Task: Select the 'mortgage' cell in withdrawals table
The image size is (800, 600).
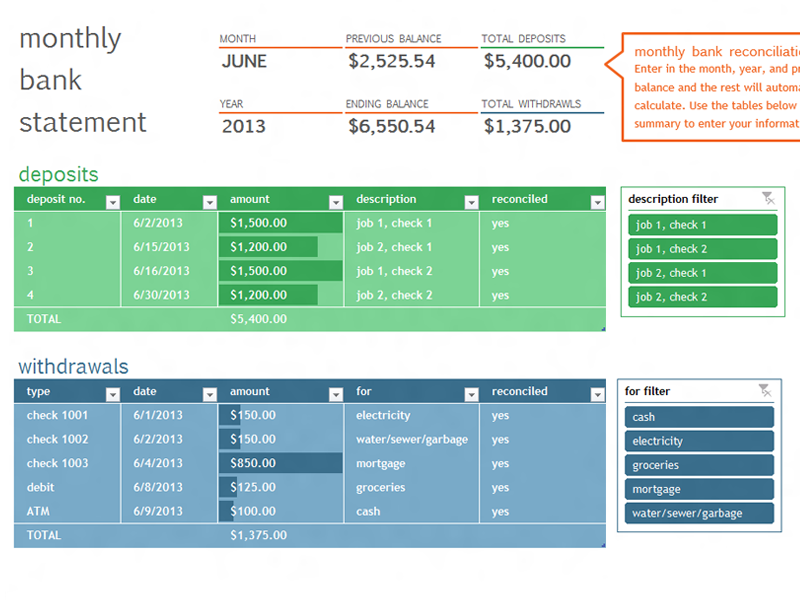Action: (x=412, y=463)
